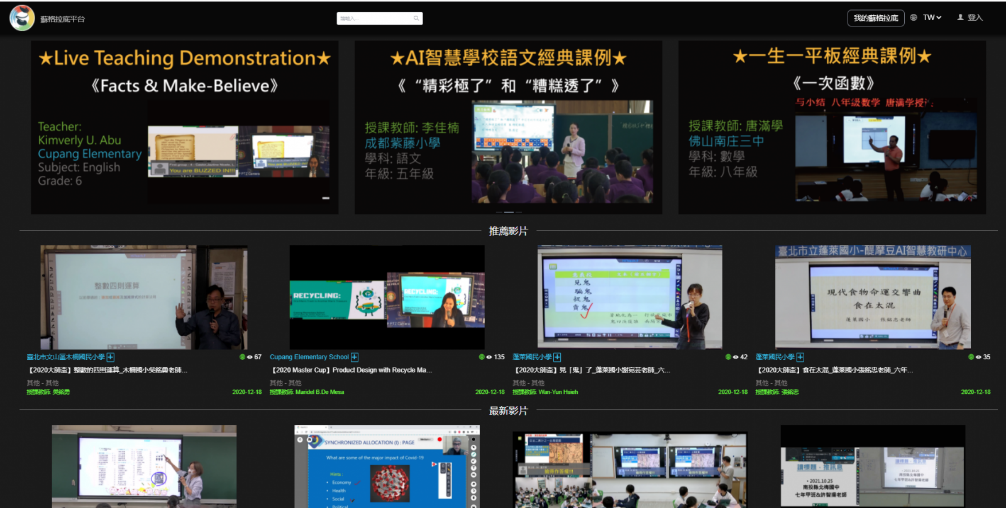Open the Cupang Elementary School channel link
This screenshot has height=508, width=1006.
coord(309,357)
